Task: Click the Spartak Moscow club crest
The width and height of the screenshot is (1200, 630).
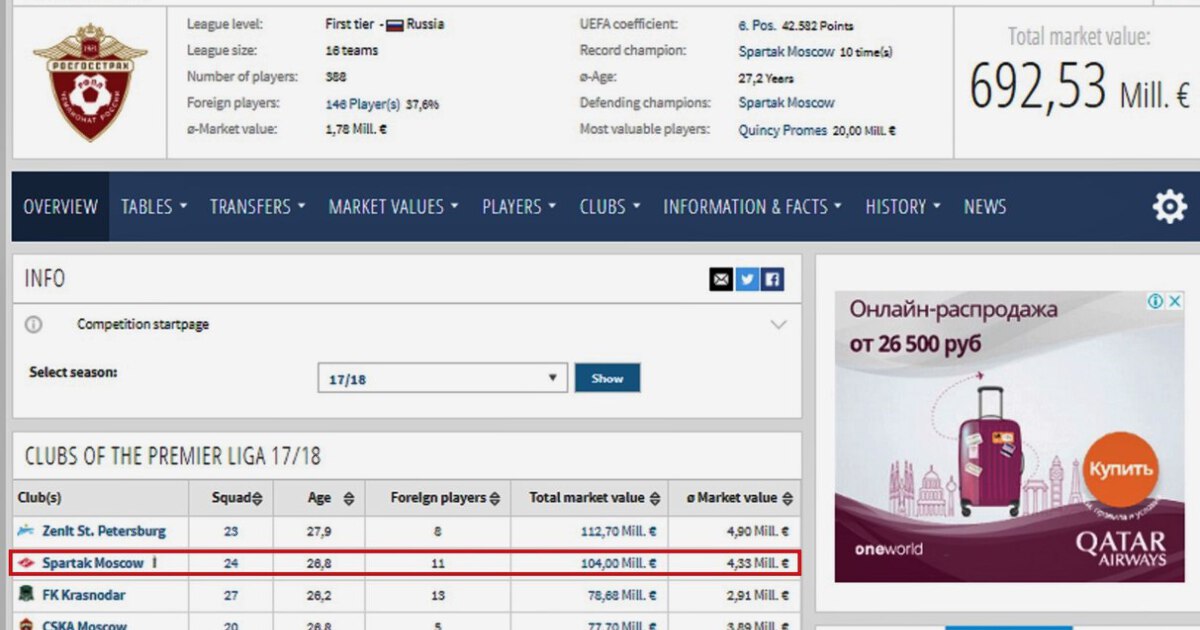Action: point(26,563)
